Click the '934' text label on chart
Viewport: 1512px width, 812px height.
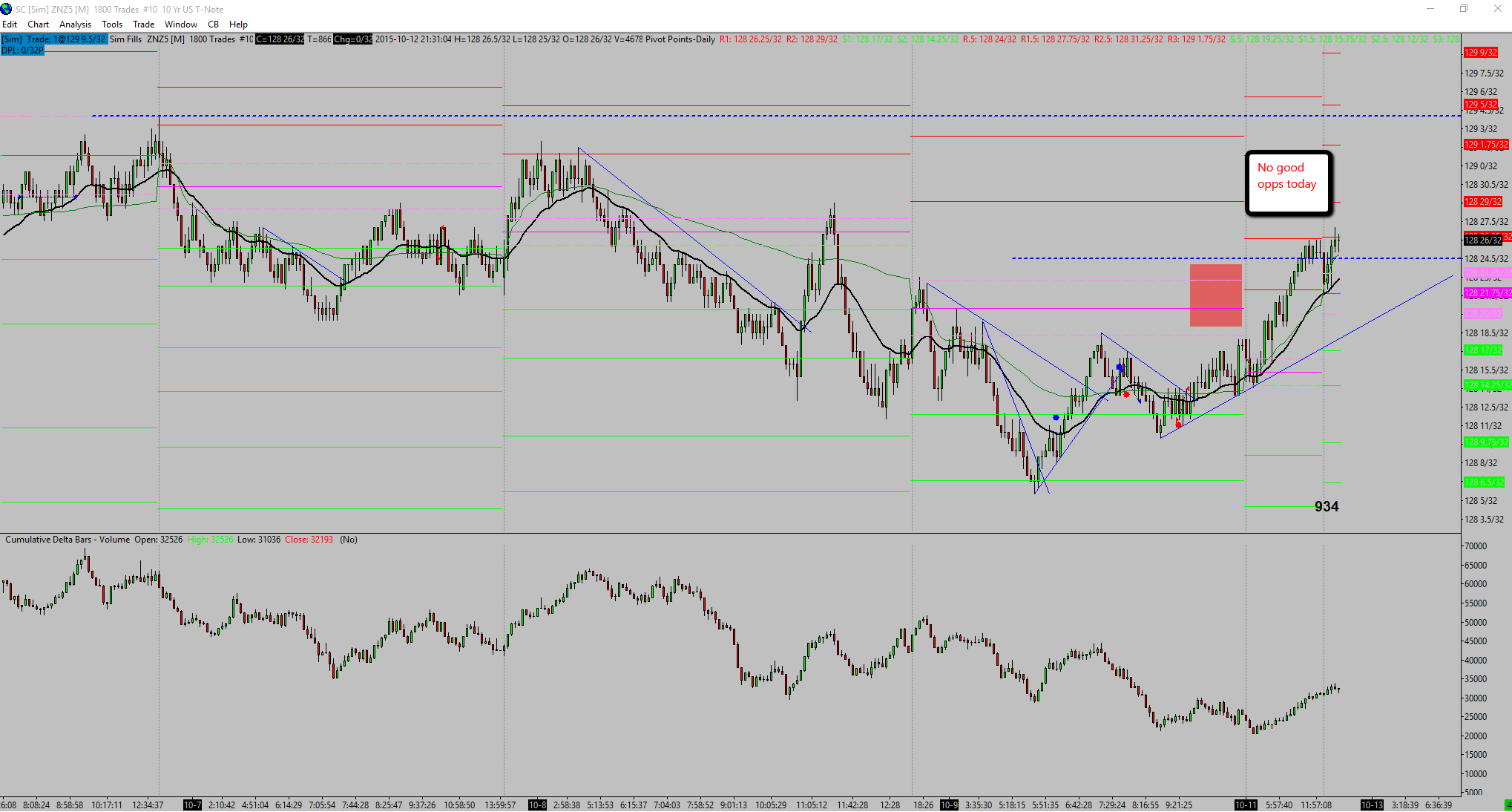point(1327,507)
